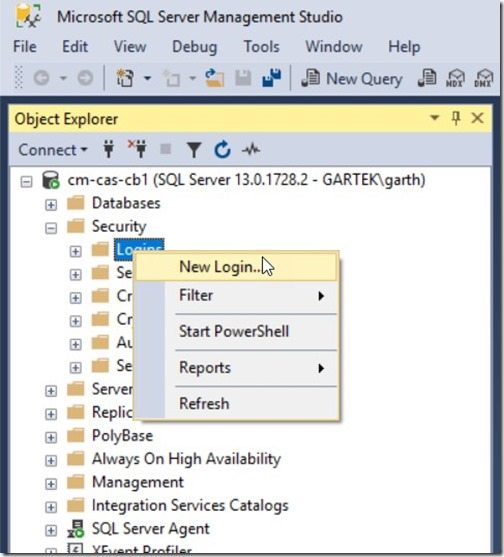Click the Management folder icon

click(x=76, y=482)
